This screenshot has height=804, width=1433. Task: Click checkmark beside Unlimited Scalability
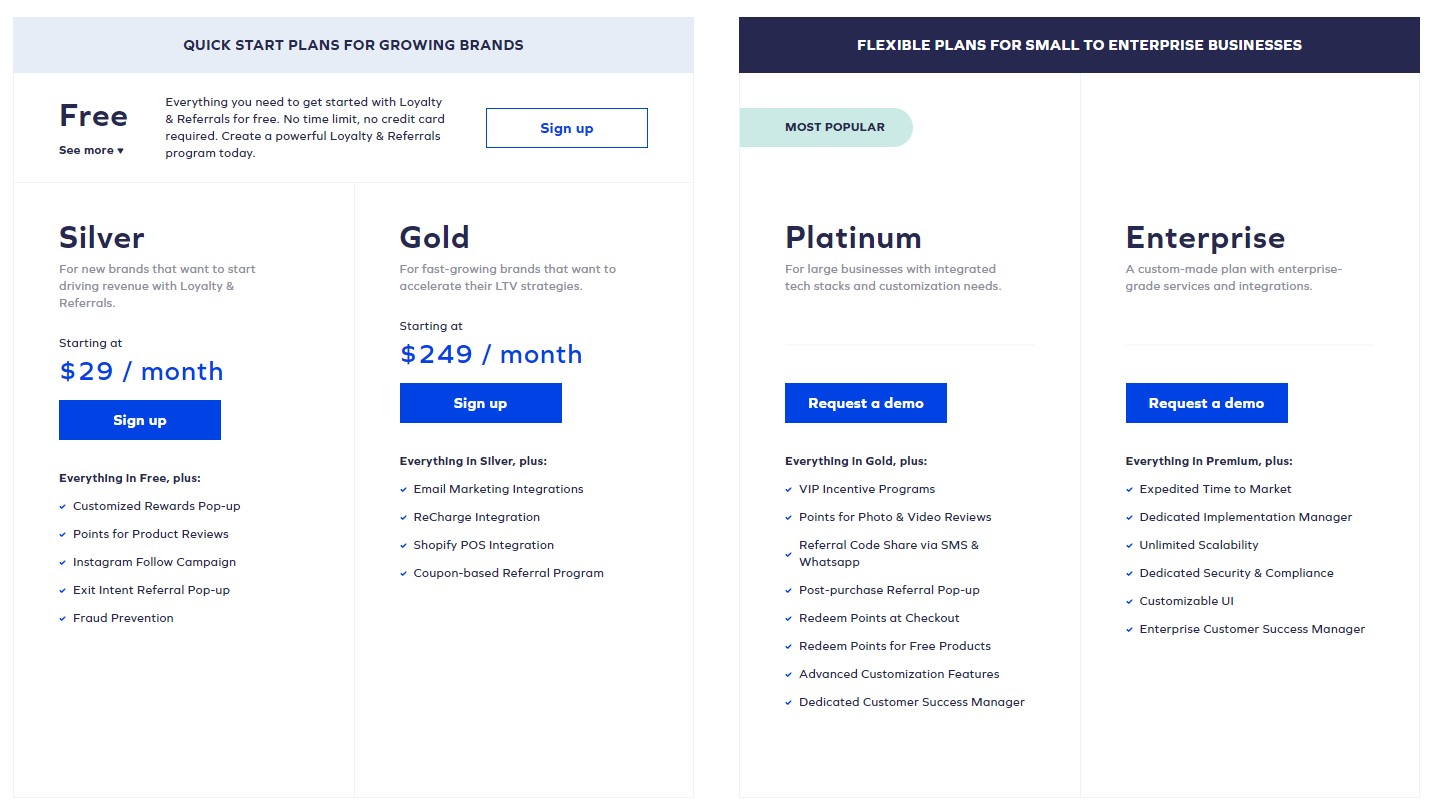pos(1130,546)
